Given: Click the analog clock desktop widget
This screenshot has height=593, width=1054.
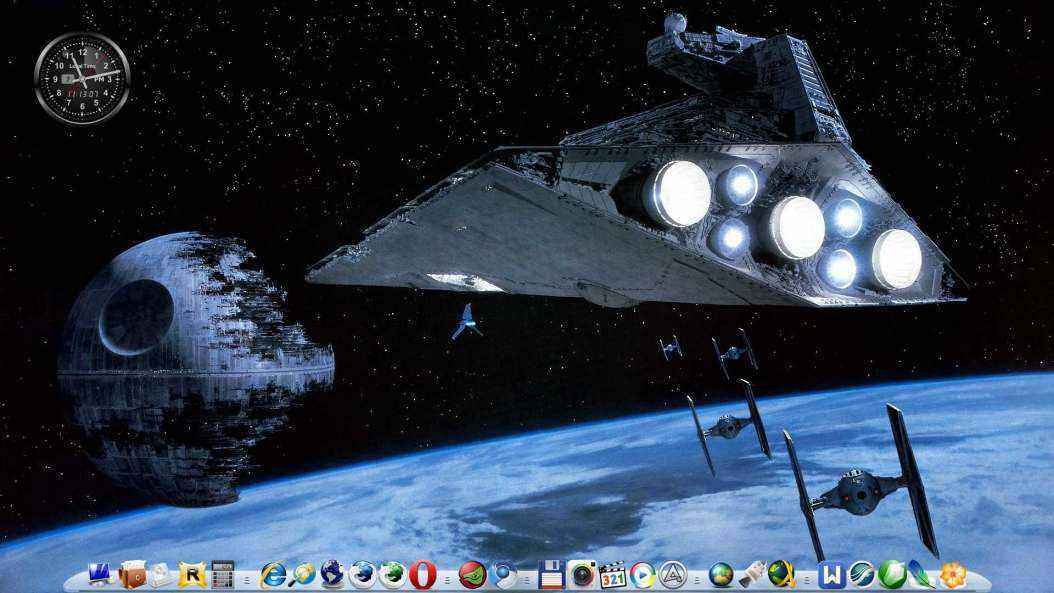Looking at the screenshot, I should coord(82,78).
